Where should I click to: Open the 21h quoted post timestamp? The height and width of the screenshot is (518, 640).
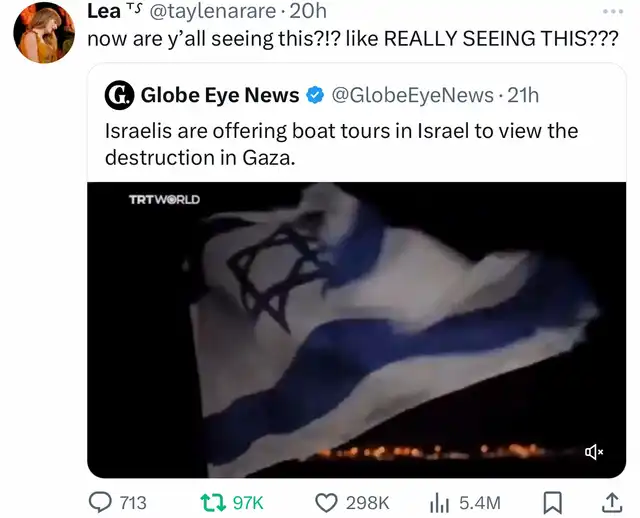click(523, 96)
